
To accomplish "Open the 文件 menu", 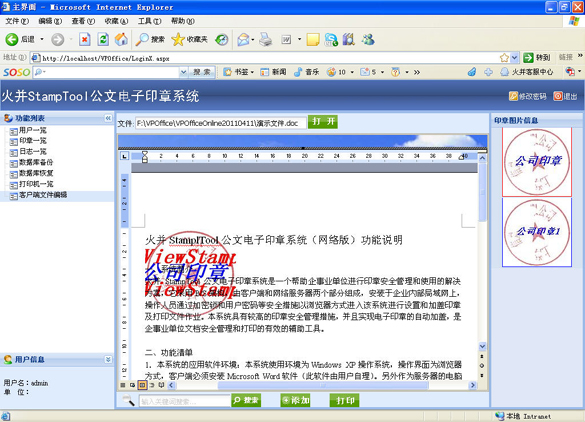I will click(17, 21).
